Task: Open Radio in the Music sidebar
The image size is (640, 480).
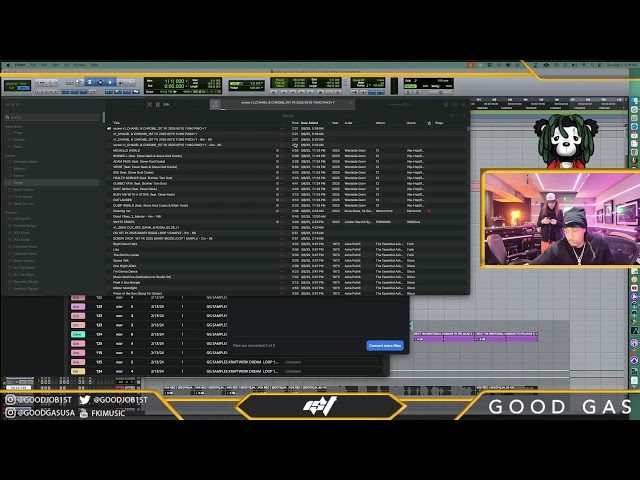Action: [x=18, y=147]
